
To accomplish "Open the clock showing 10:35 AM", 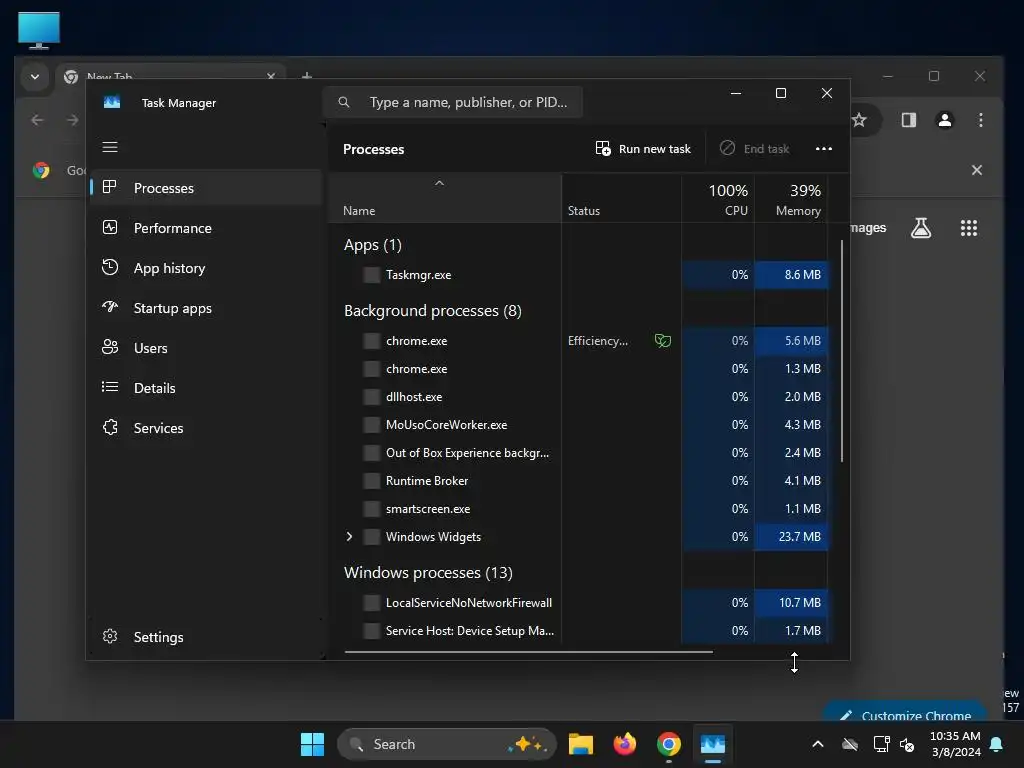I will (x=956, y=744).
